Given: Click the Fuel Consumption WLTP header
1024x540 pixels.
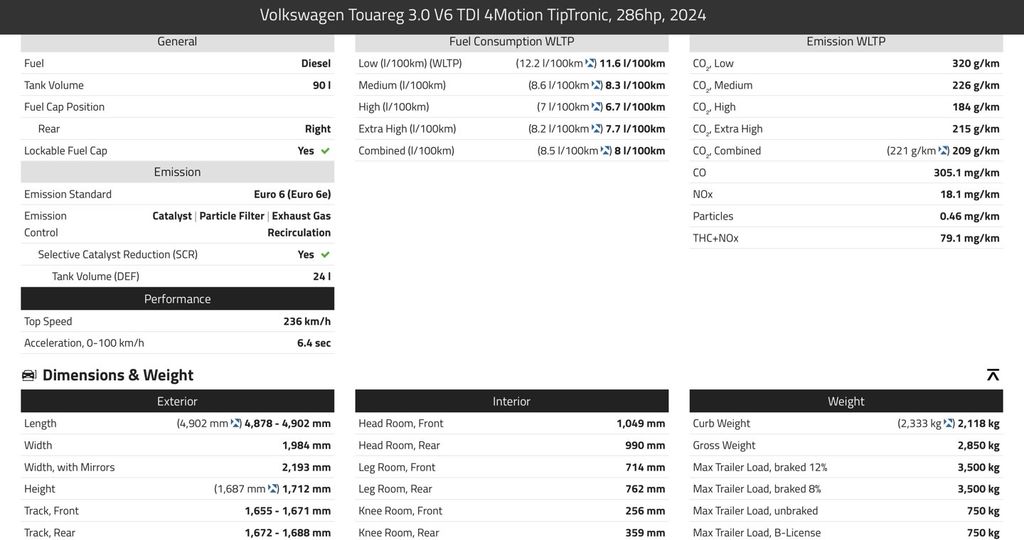Looking at the screenshot, I should pos(511,42).
